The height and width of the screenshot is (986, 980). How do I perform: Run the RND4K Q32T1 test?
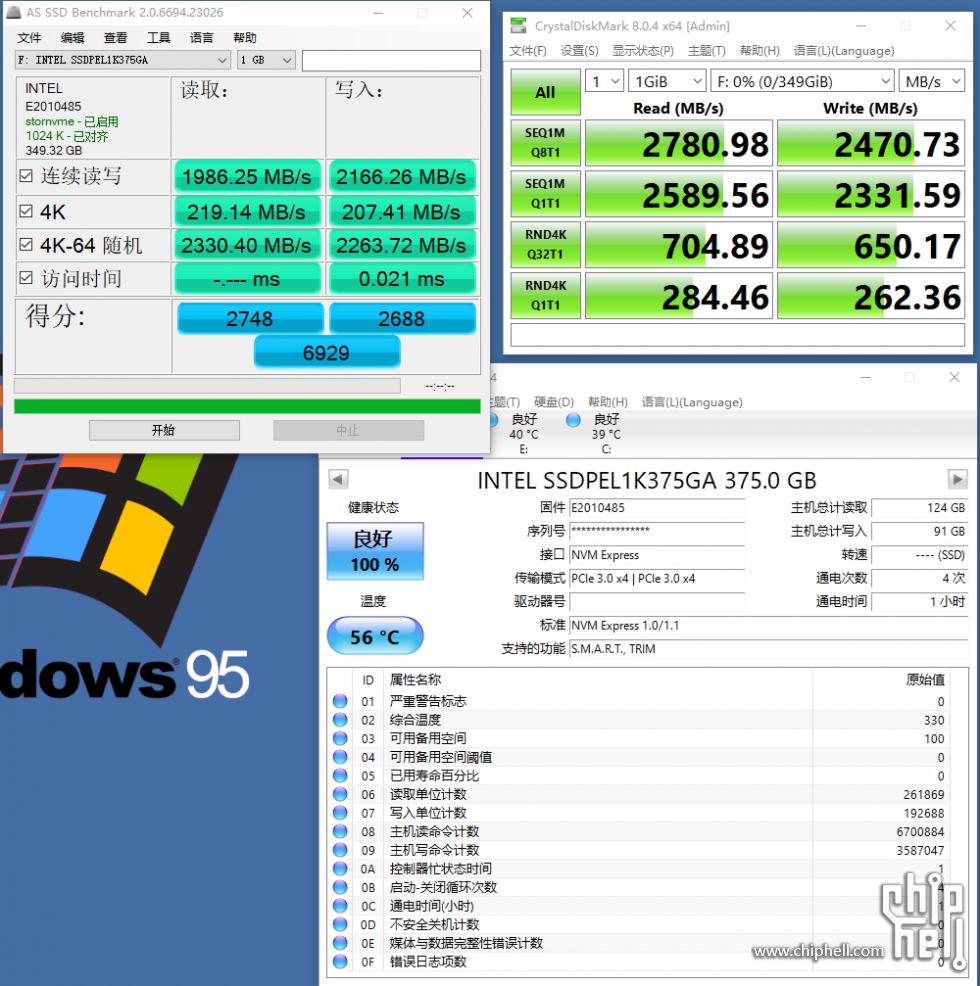click(545, 245)
